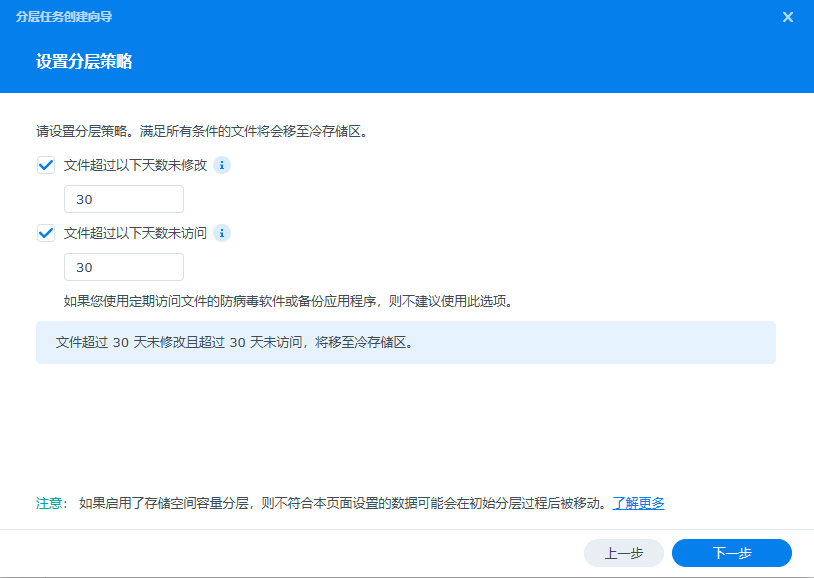Click the 文件超过以下天数未修改 label text
Screen dimensions: 814x578
[x=135, y=166]
